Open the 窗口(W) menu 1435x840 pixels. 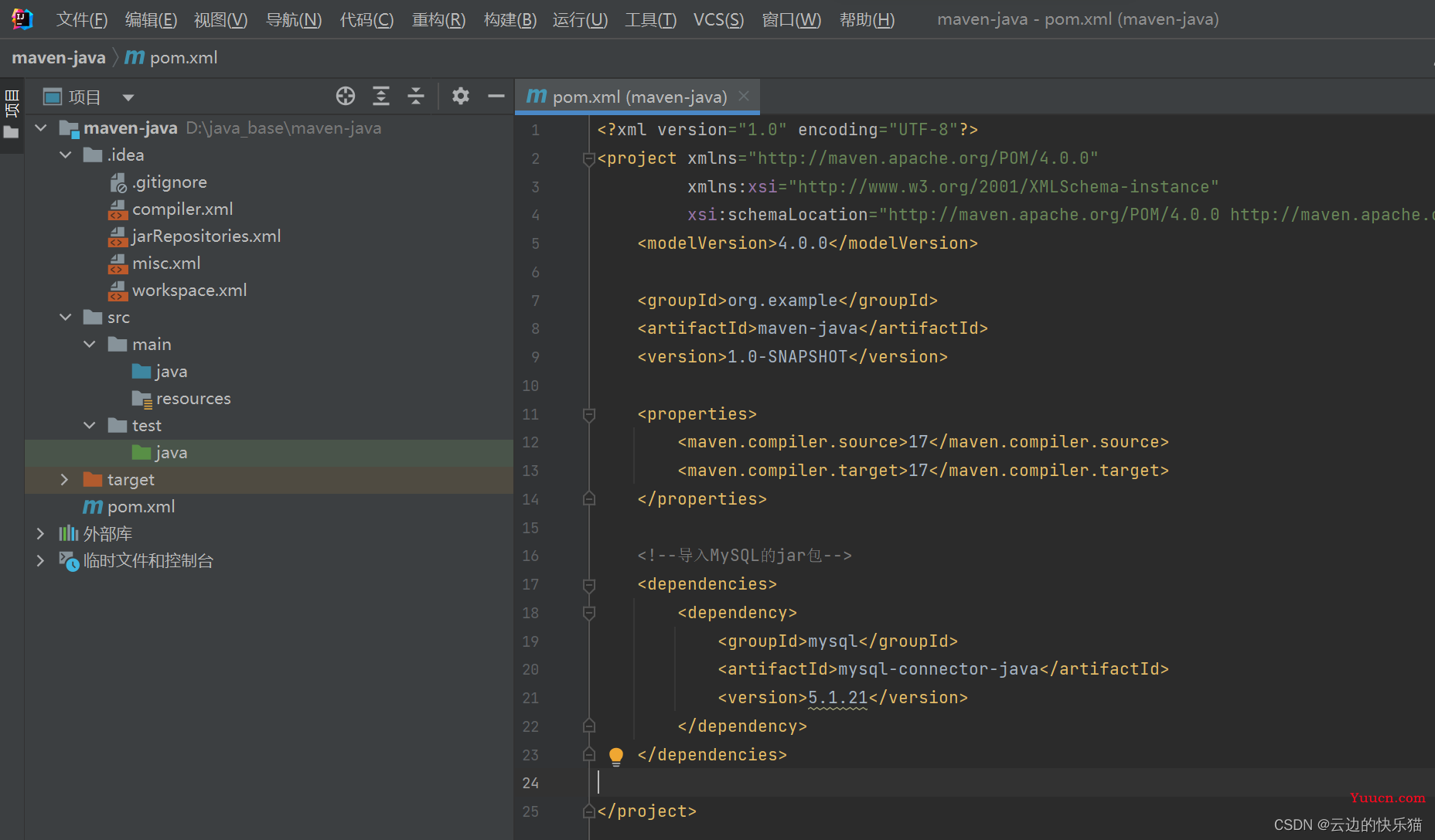792,19
